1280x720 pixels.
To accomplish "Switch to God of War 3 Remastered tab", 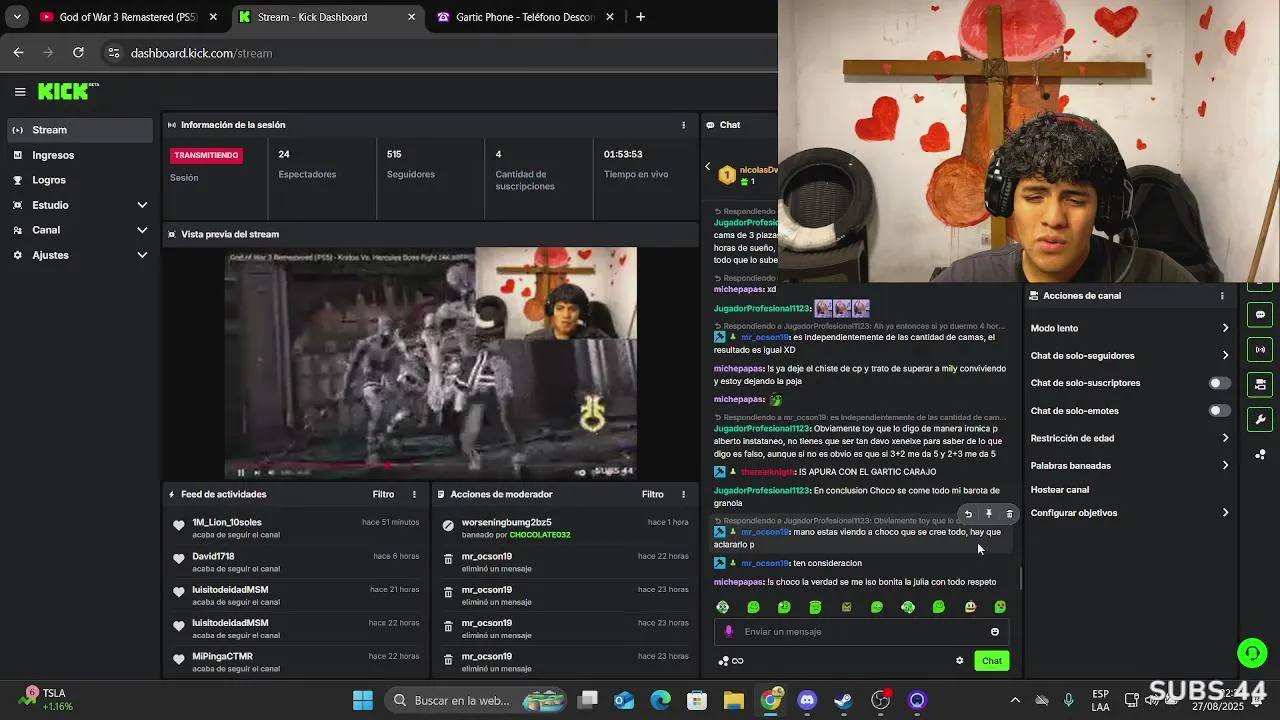I will point(128,17).
